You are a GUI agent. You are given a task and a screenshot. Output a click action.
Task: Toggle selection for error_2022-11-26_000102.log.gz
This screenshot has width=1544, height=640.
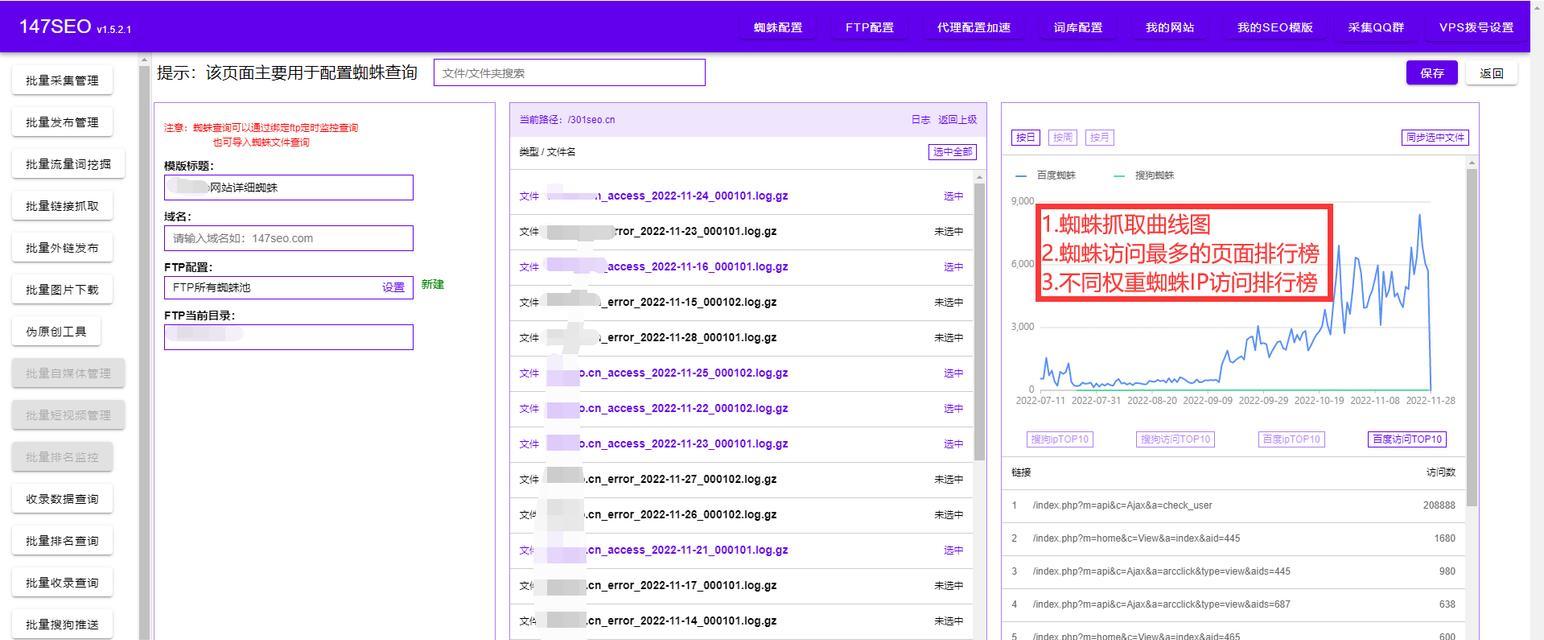pyautogui.click(x=949, y=515)
